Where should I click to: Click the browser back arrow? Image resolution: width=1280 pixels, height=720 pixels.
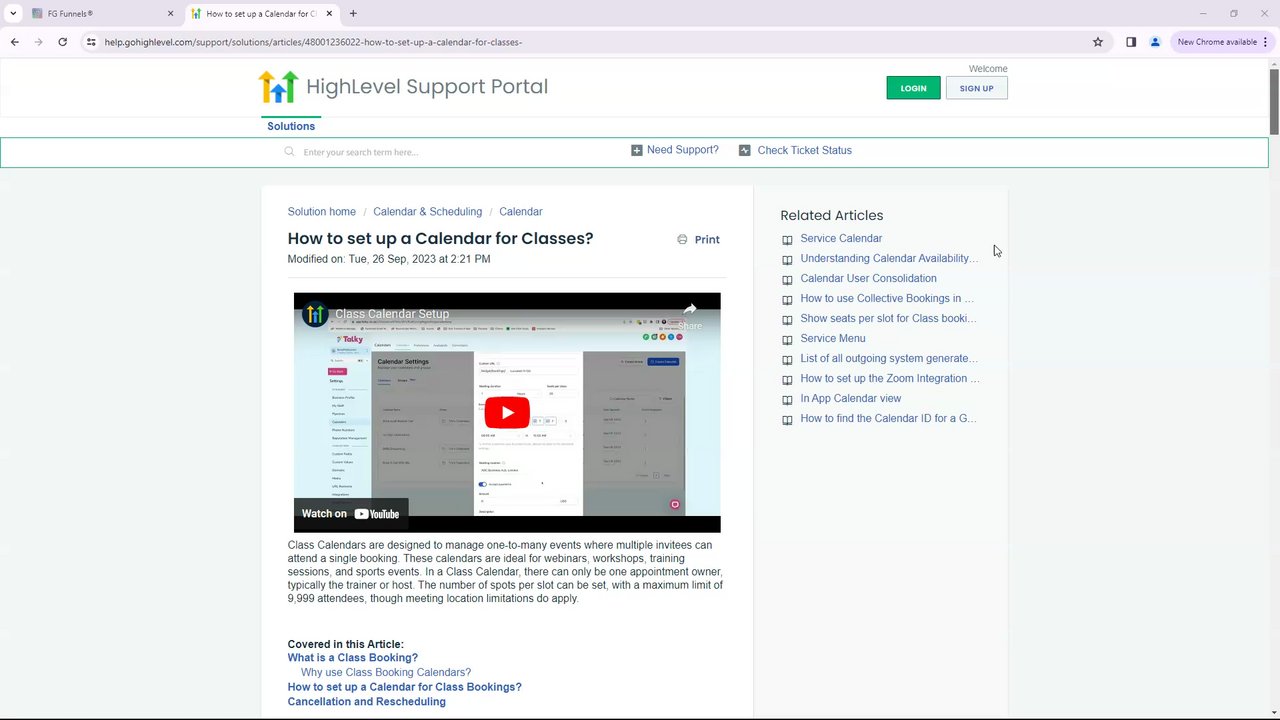[14, 42]
